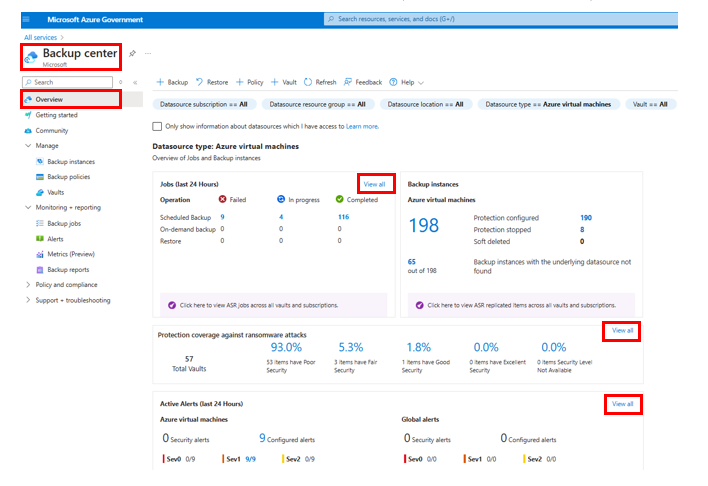Click the + Policy toolbar button
708x486 pixels.
(250, 82)
